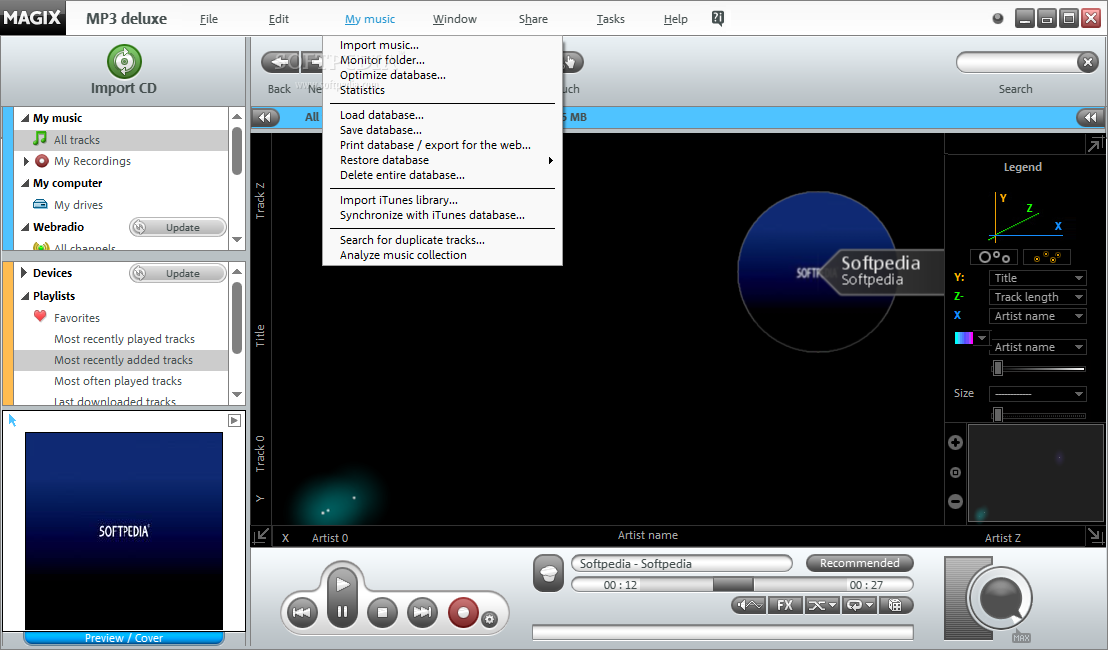Image resolution: width=1108 pixels, height=650 pixels.
Task: Select Import iTunes library...
Action: click(x=399, y=200)
